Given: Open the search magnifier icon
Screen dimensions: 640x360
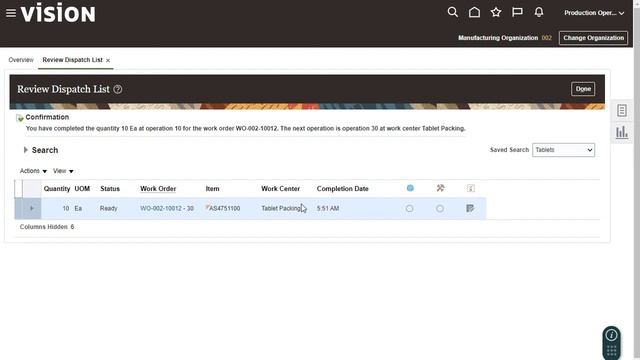Looking at the screenshot, I should click(453, 12).
